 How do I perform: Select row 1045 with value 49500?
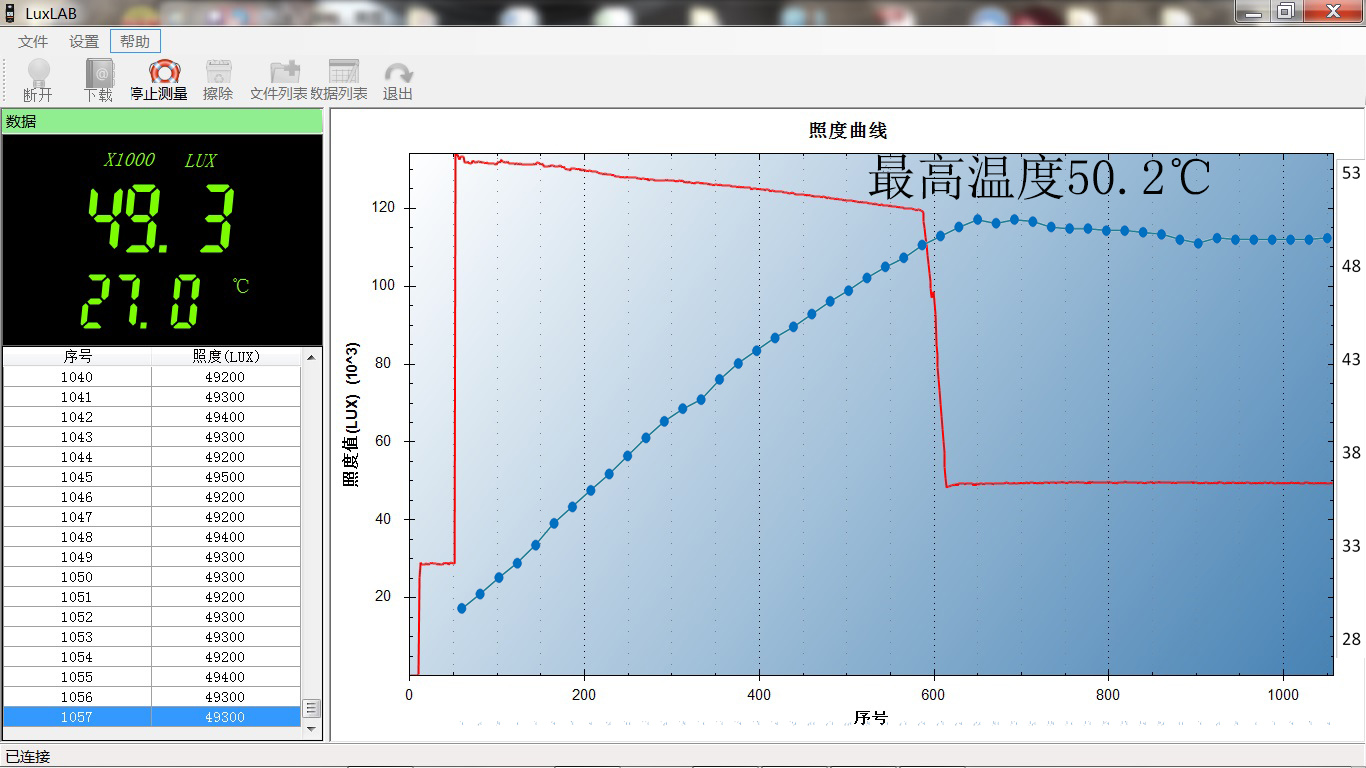pyautogui.click(x=152, y=477)
